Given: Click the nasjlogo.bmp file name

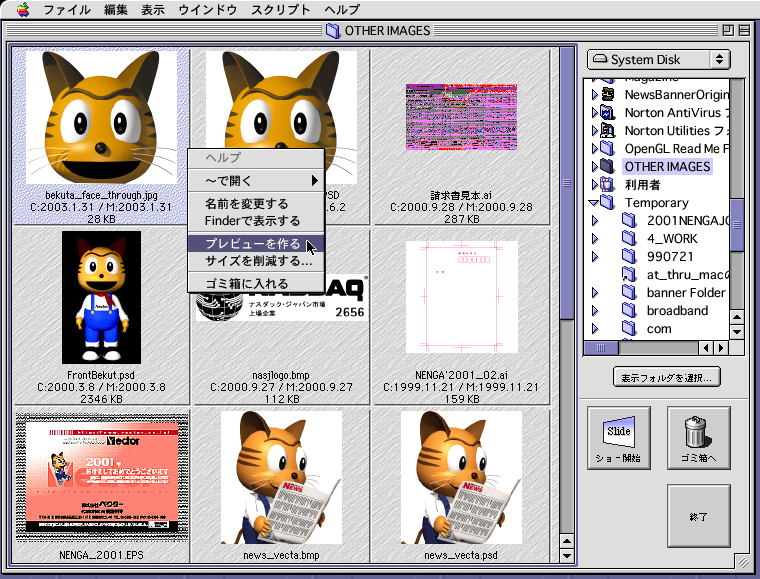Looking at the screenshot, I should coord(281,375).
